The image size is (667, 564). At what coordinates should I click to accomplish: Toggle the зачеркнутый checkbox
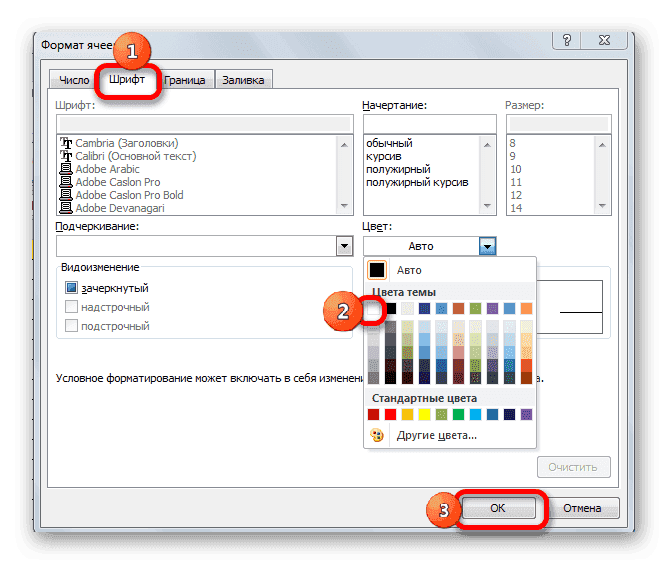click(x=71, y=288)
